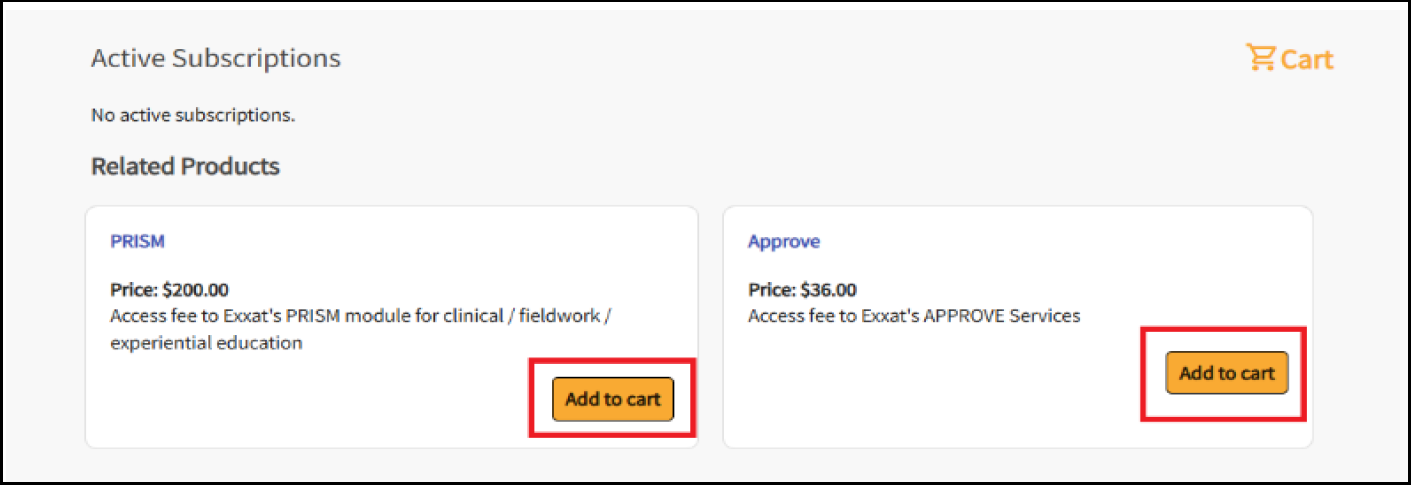Click the 'Price:' label in PRISM card

[x=133, y=291]
